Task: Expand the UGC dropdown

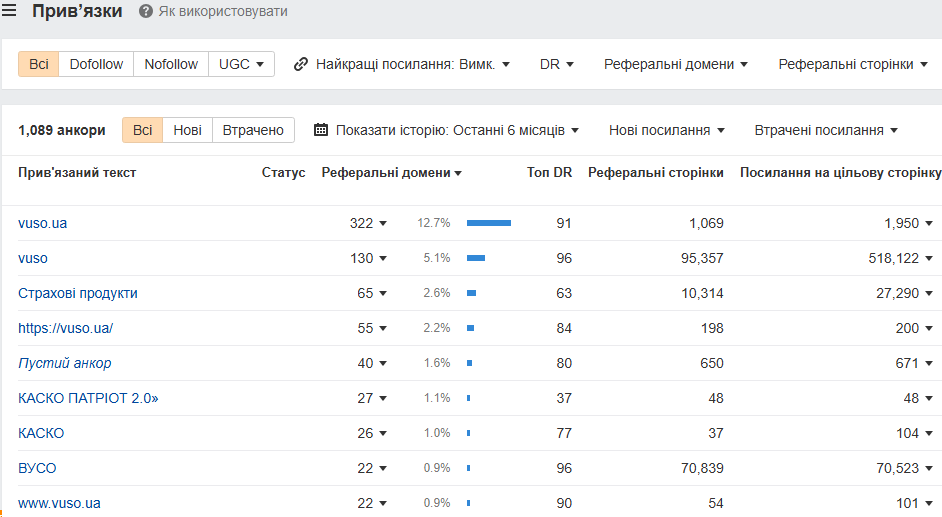Action: (241, 64)
